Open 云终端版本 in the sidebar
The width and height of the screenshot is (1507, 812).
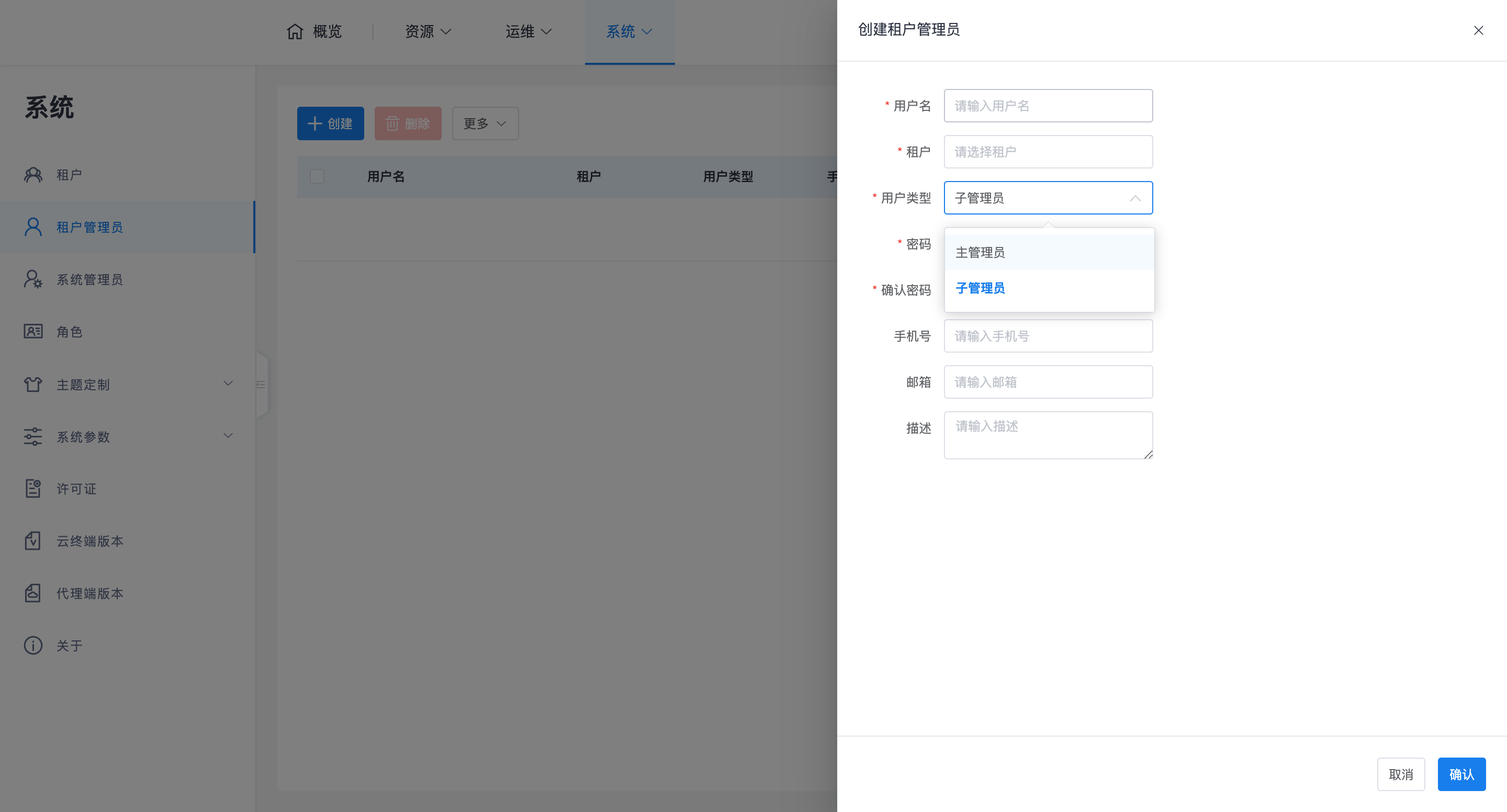128,541
